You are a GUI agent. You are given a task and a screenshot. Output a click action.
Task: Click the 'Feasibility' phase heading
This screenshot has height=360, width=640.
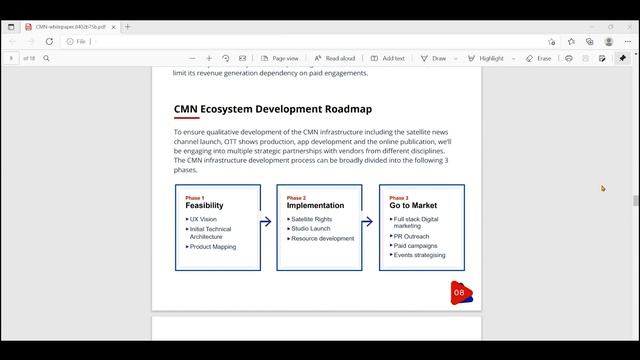(204, 205)
